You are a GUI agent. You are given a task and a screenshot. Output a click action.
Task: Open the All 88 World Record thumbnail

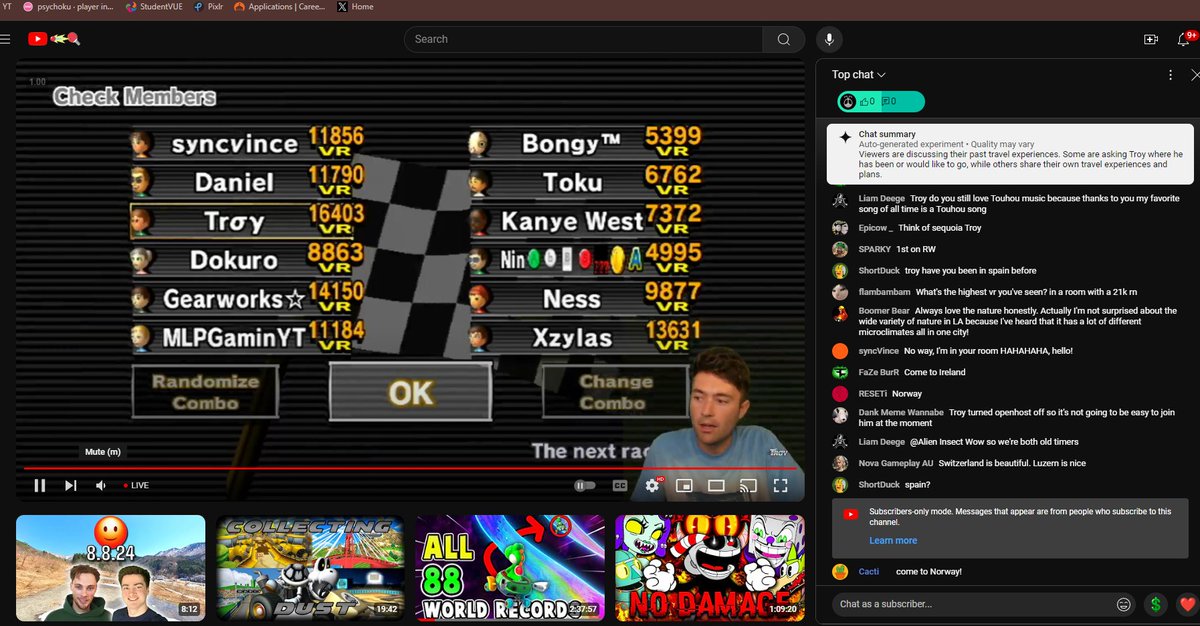point(510,568)
